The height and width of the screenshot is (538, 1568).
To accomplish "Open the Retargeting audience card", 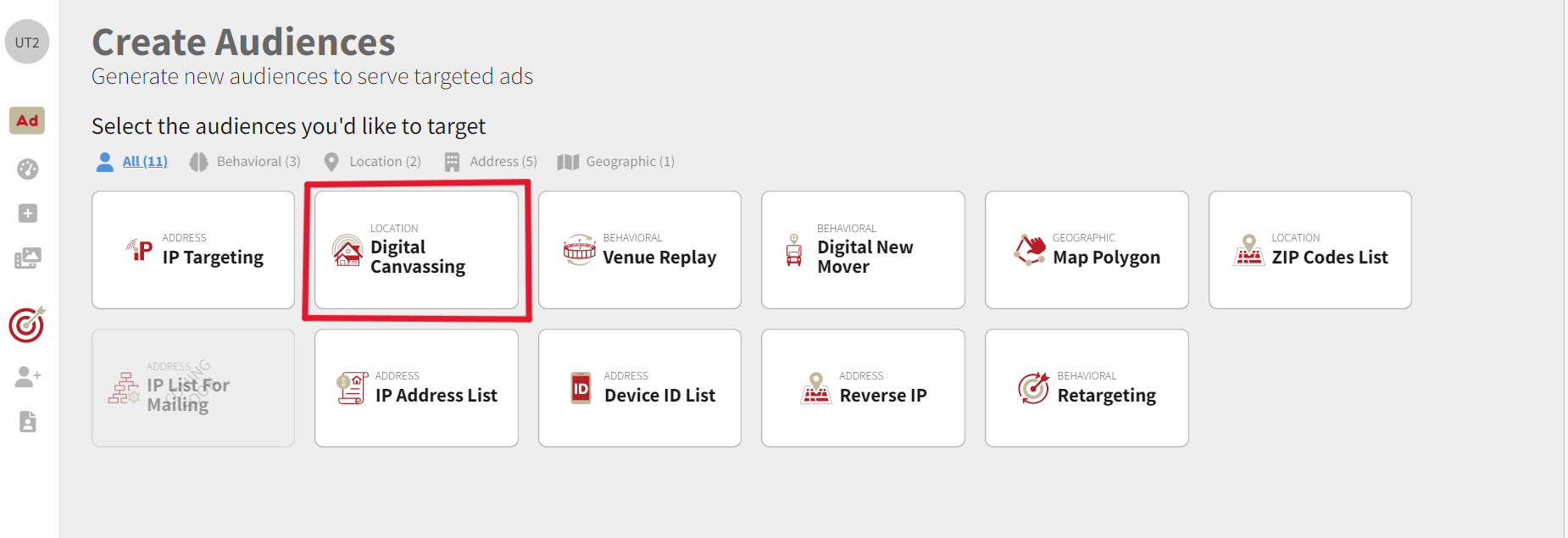I will click(1087, 388).
